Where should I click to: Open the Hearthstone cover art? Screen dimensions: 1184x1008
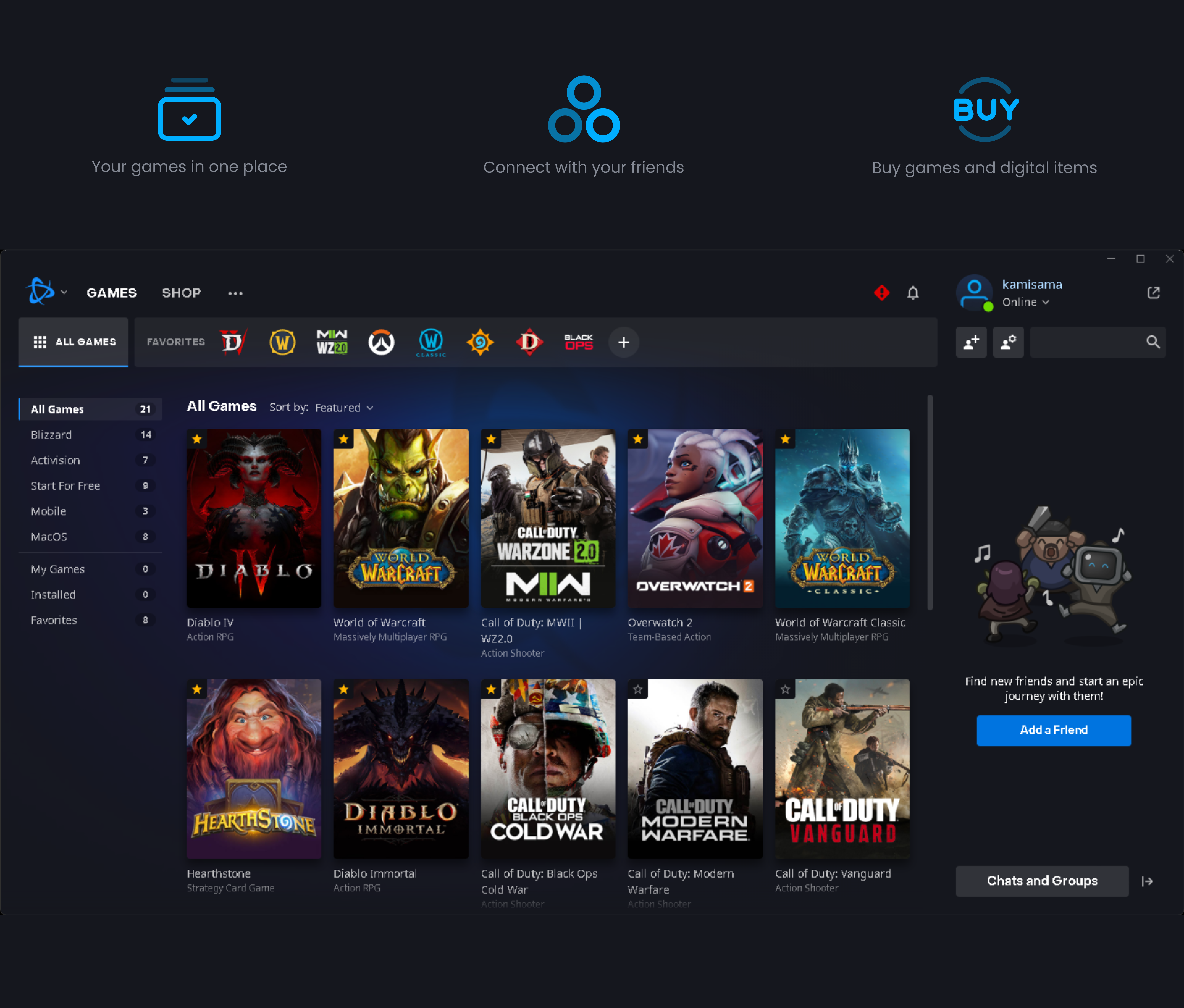[x=254, y=769]
